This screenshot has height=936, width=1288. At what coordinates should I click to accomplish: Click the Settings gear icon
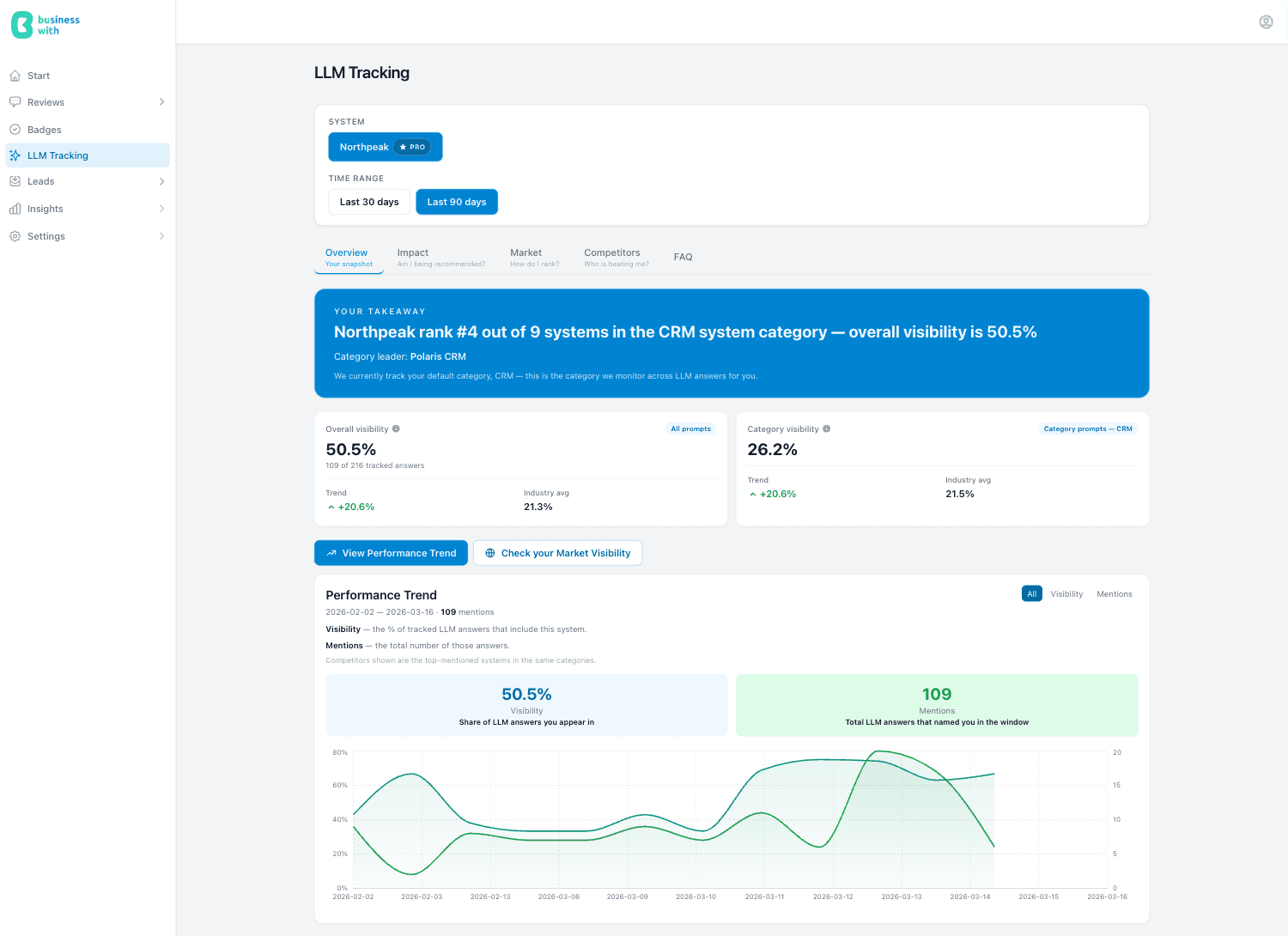point(15,236)
